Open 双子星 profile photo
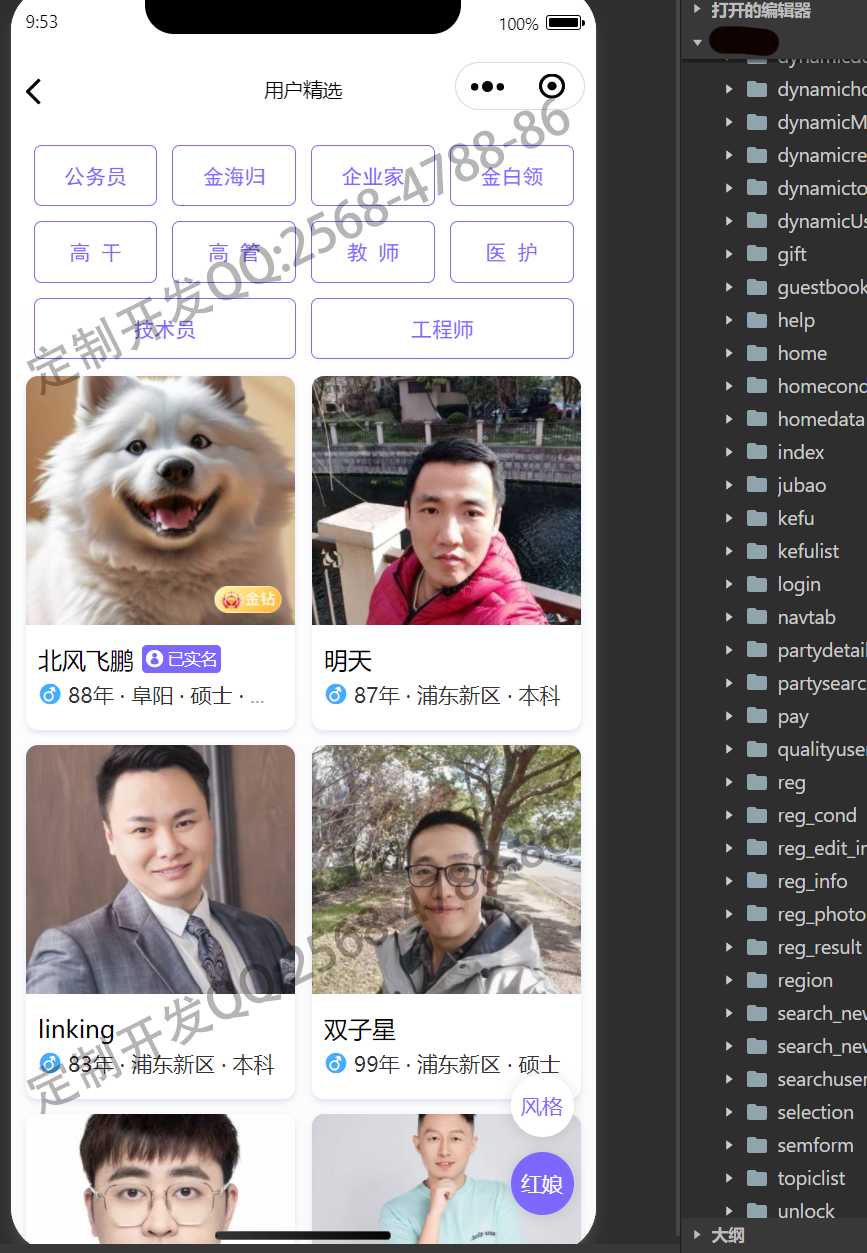867x1253 pixels. coord(446,869)
